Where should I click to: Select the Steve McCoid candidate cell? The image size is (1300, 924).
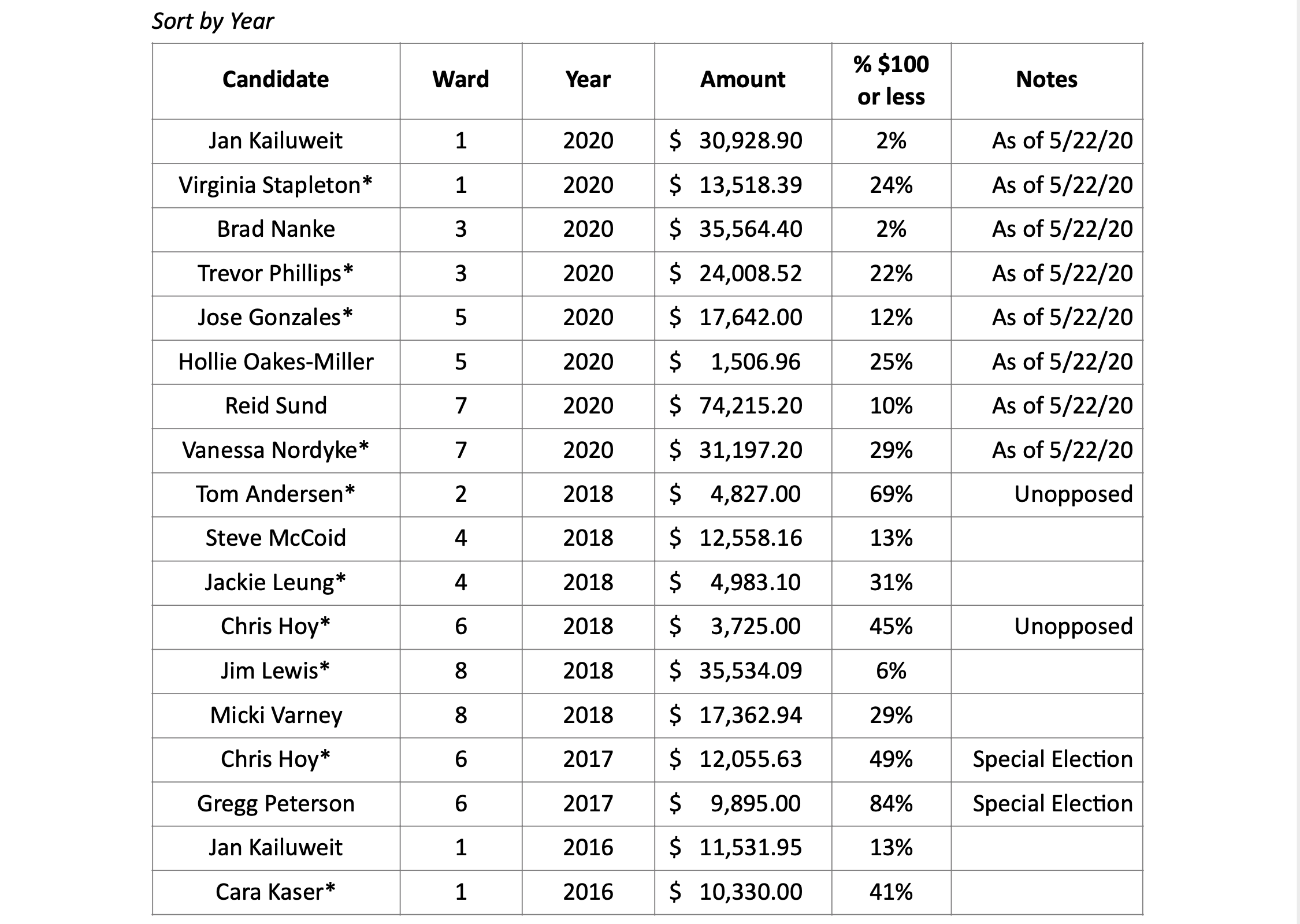pos(276,538)
